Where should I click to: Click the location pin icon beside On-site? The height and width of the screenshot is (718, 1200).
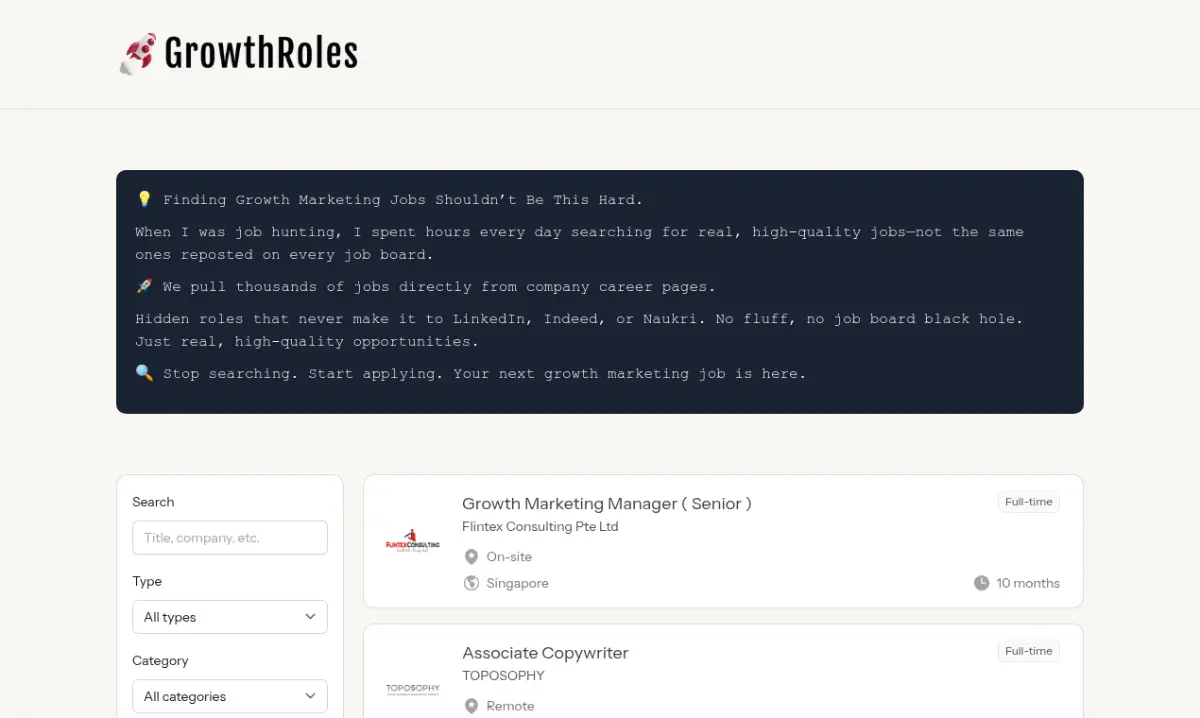coord(471,556)
